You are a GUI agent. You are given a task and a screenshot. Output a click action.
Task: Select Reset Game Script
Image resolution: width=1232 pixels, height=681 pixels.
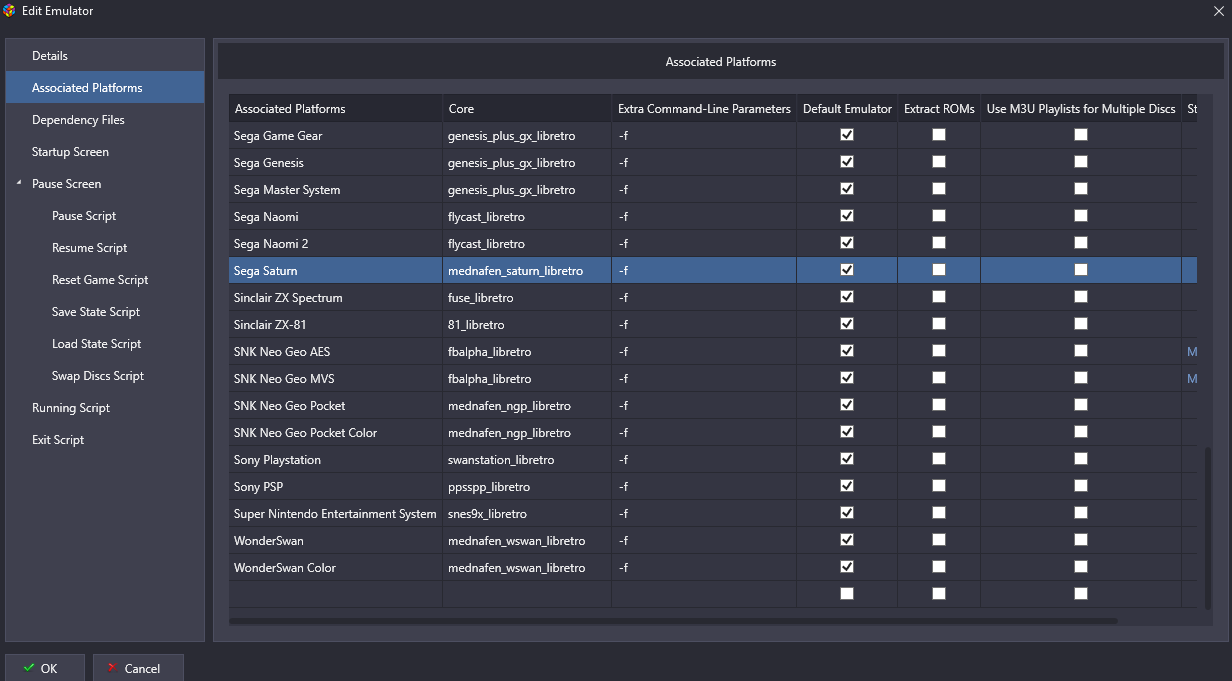(100, 280)
